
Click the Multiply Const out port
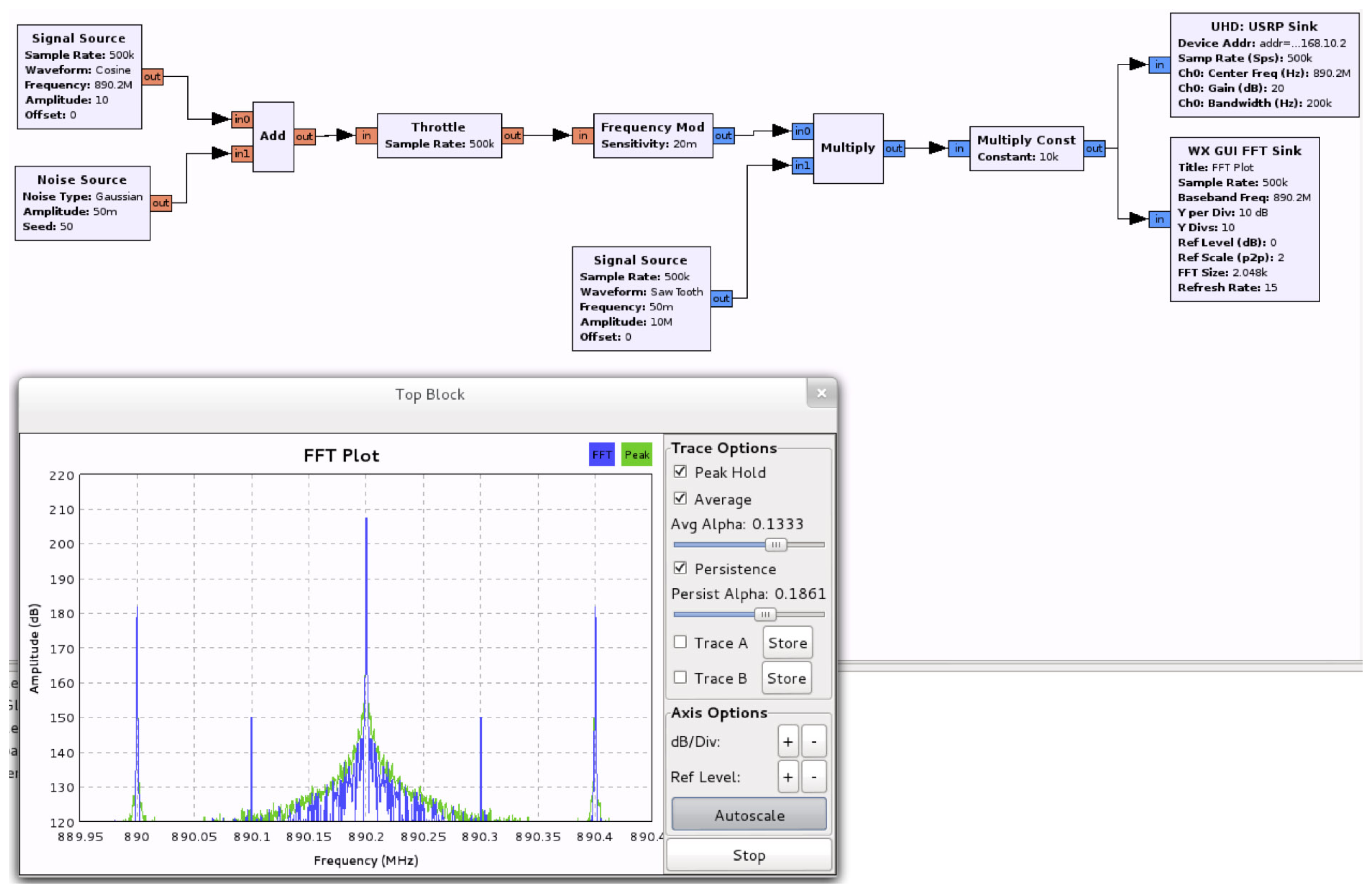[x=1094, y=148]
